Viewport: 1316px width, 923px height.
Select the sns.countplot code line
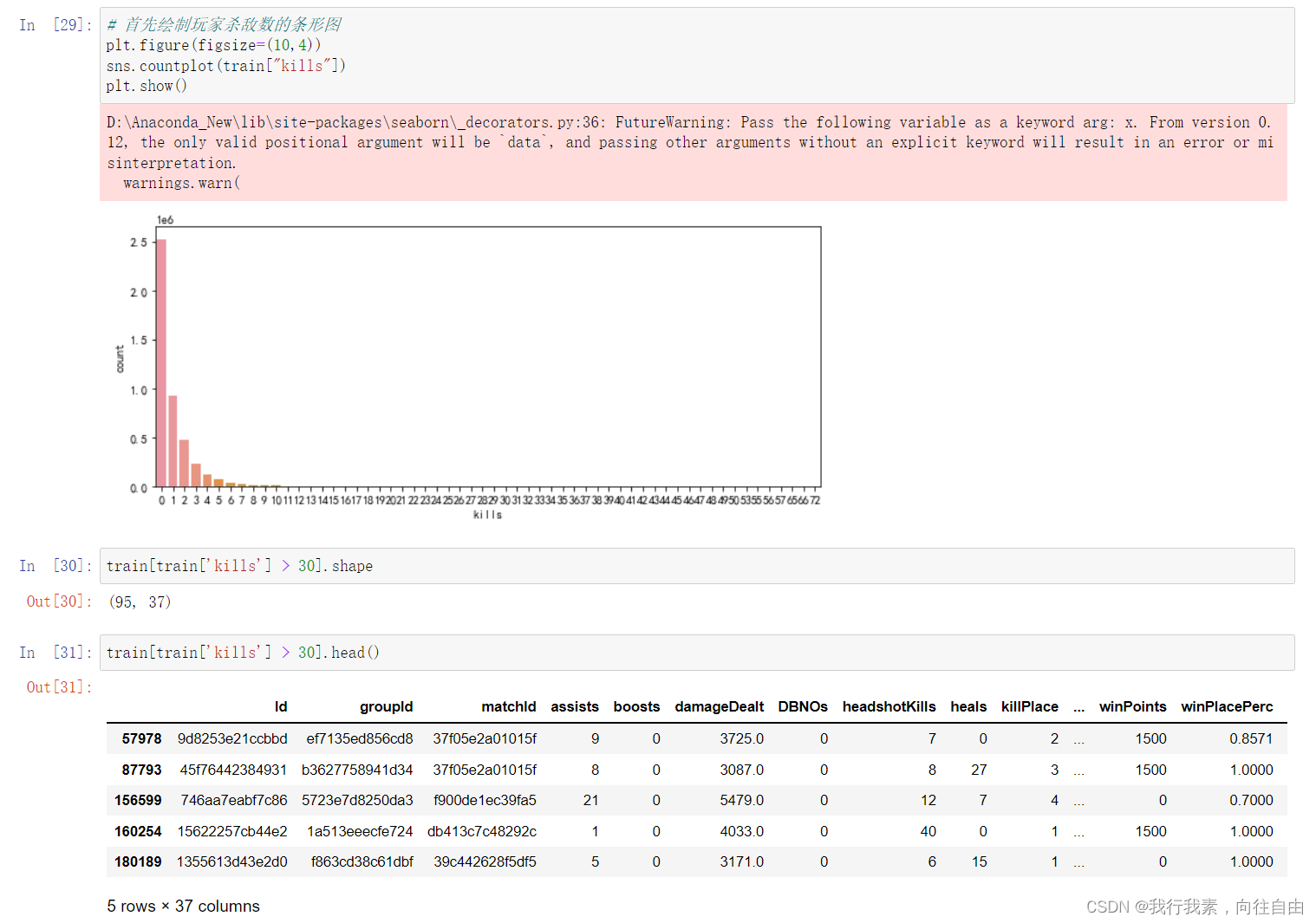225,66
